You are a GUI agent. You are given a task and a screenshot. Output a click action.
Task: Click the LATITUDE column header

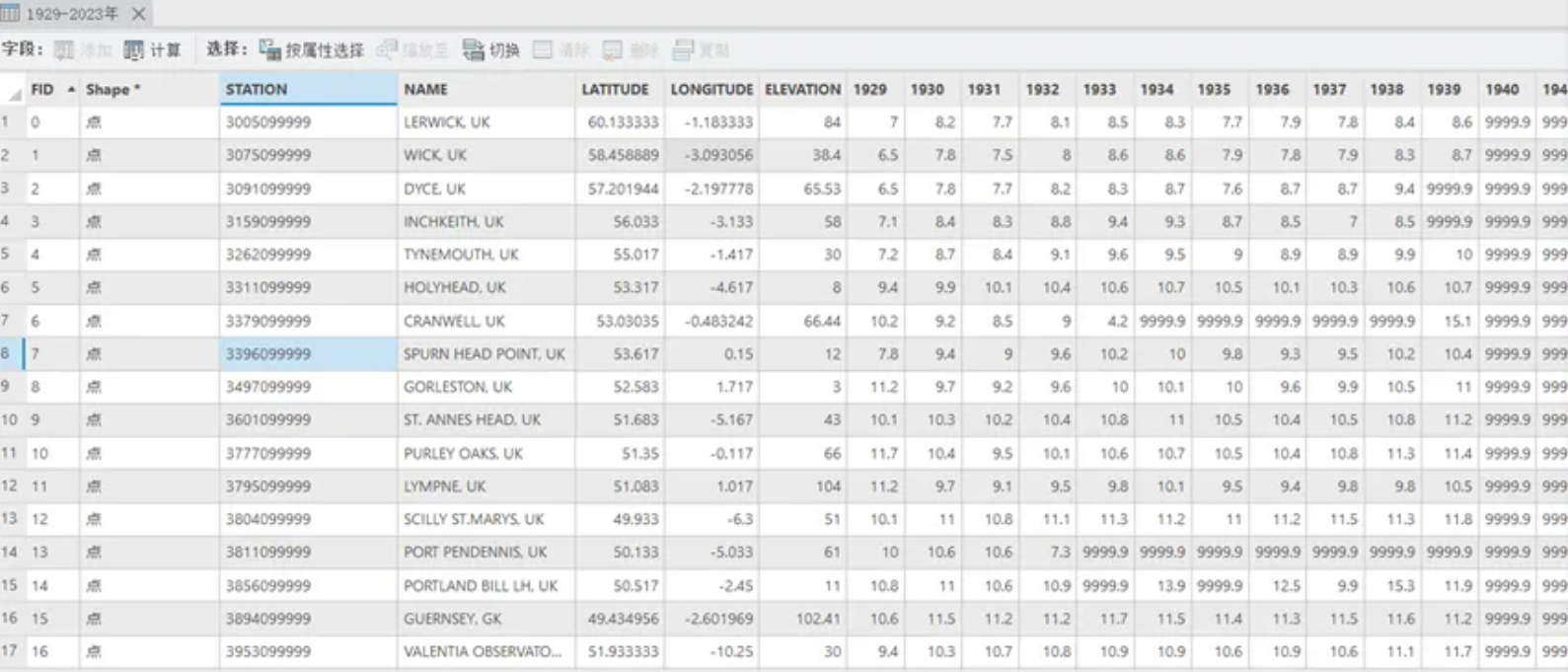(x=620, y=90)
